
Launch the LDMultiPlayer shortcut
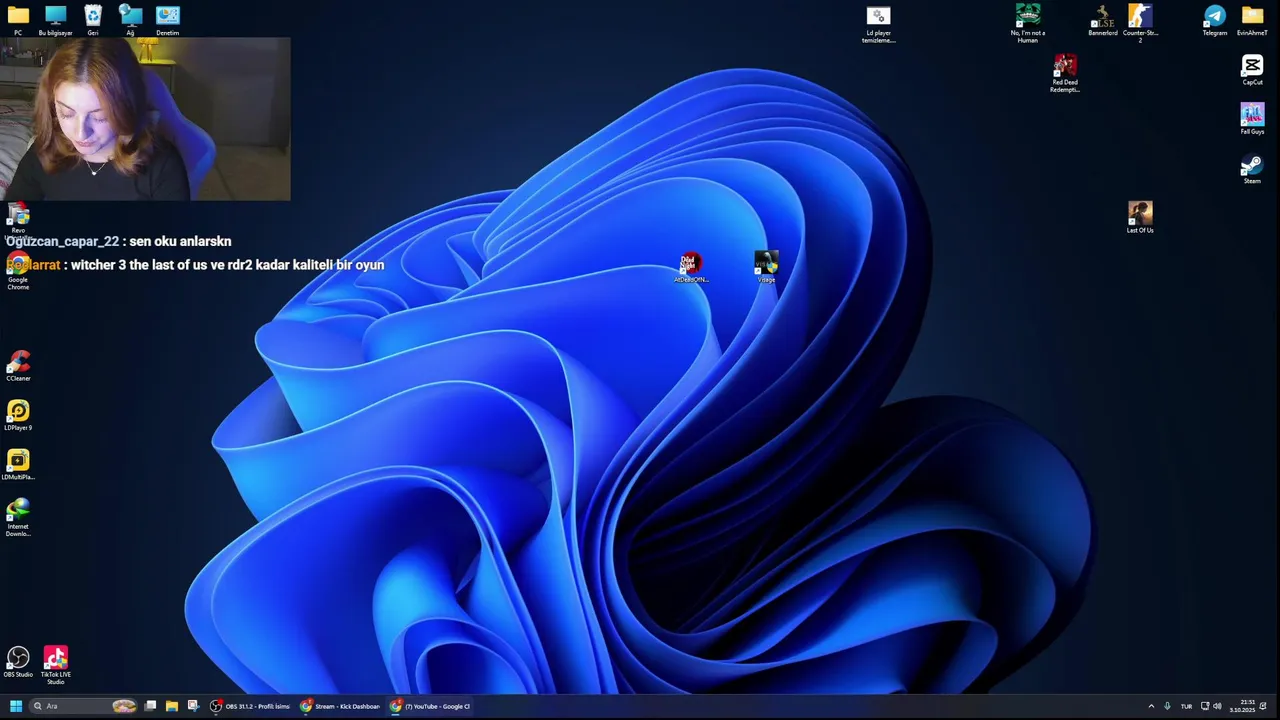click(18, 464)
